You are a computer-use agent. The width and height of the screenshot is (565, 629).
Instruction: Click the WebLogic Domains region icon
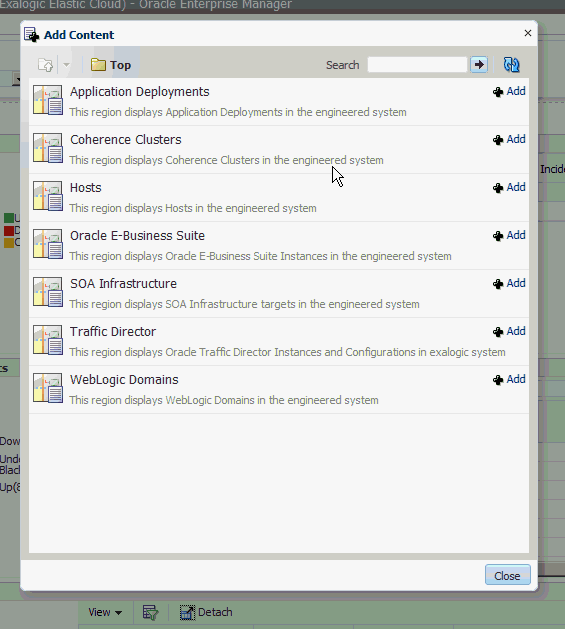click(x=47, y=388)
